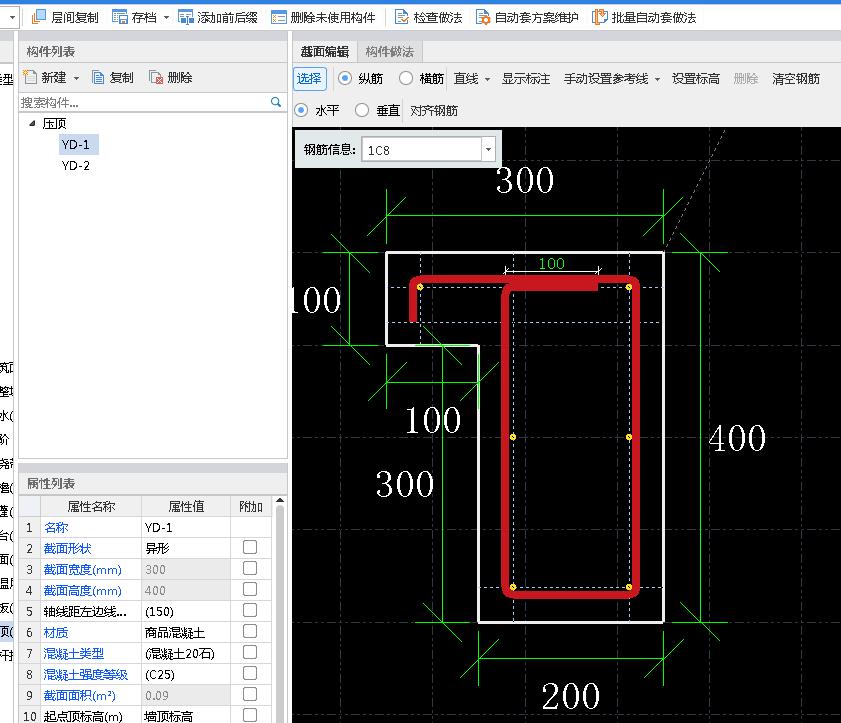841x723 pixels.
Task: Click the 批量自动套做法 icon
Action: (600, 17)
